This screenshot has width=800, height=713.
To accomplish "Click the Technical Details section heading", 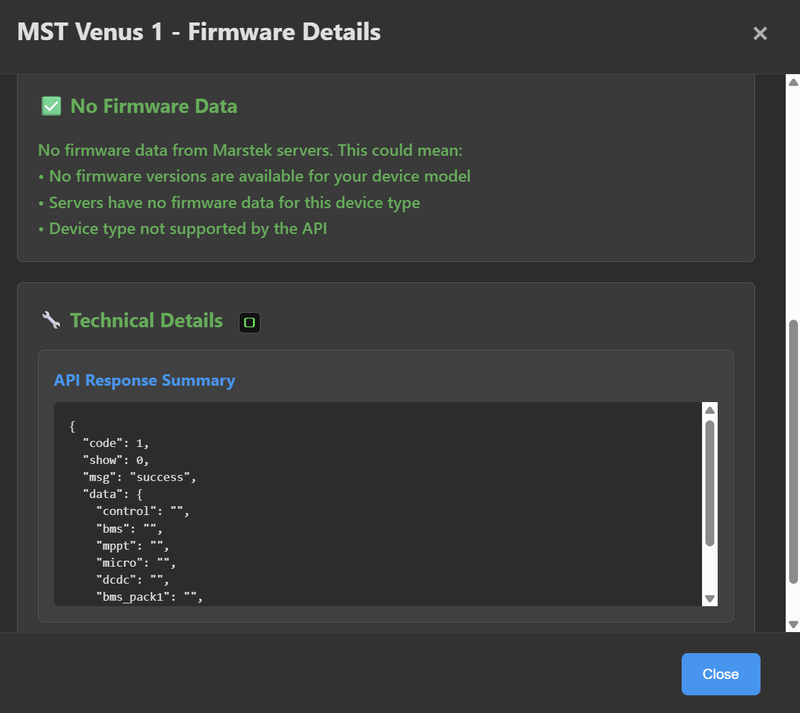I will click(146, 321).
